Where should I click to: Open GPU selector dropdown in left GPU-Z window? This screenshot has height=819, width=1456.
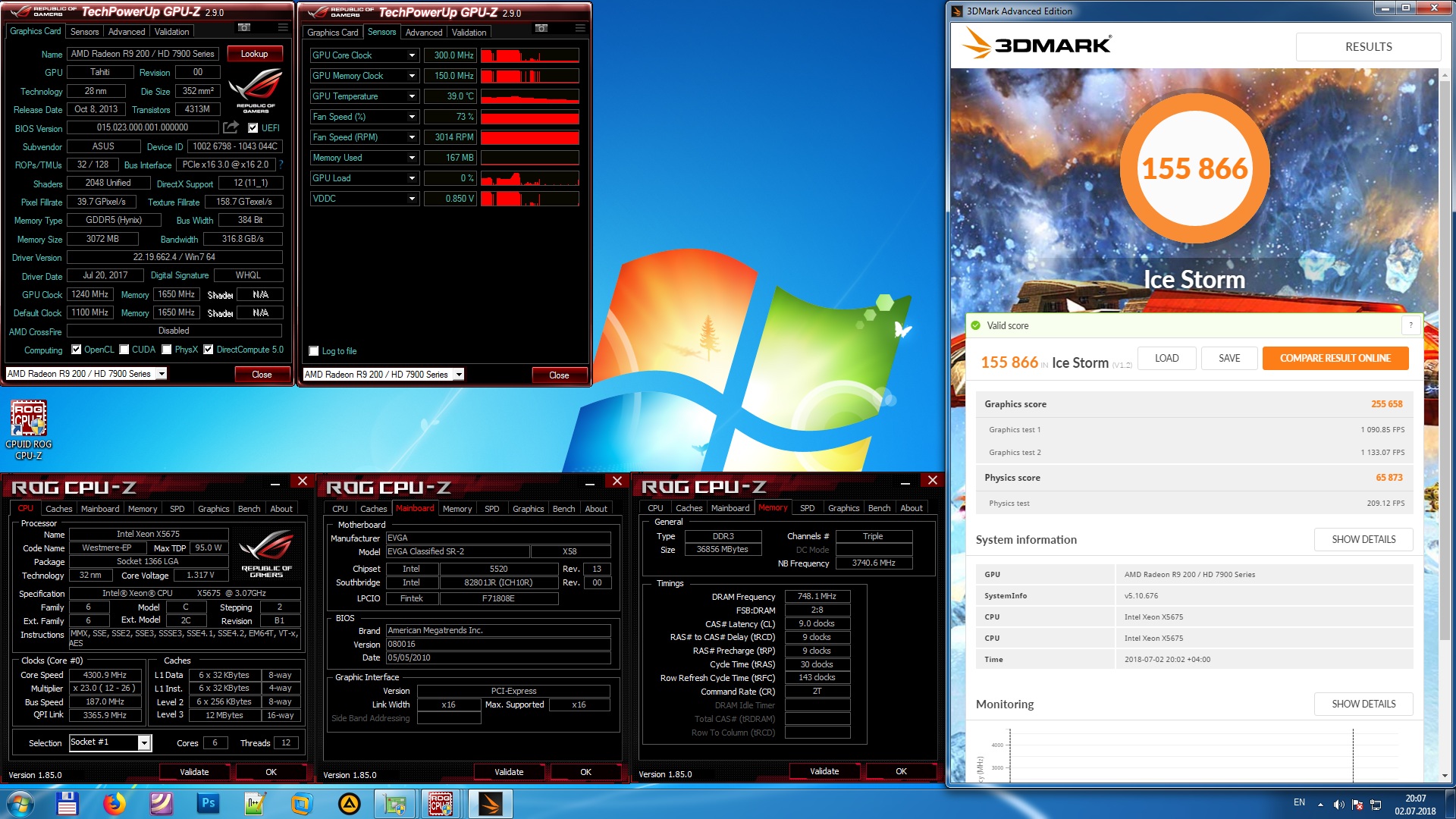[162, 374]
